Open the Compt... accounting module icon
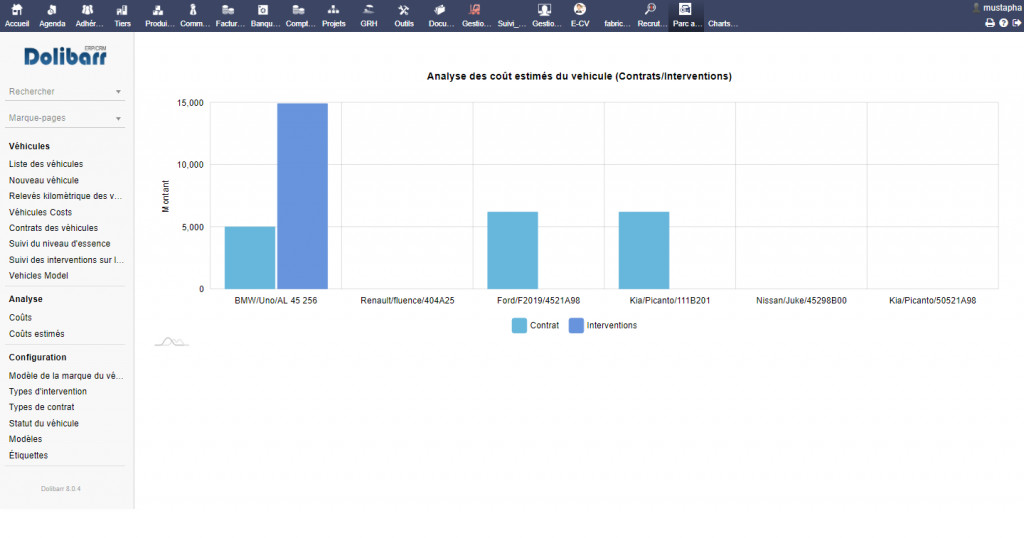Image resolution: width=1024 pixels, height=538 pixels. point(298,10)
